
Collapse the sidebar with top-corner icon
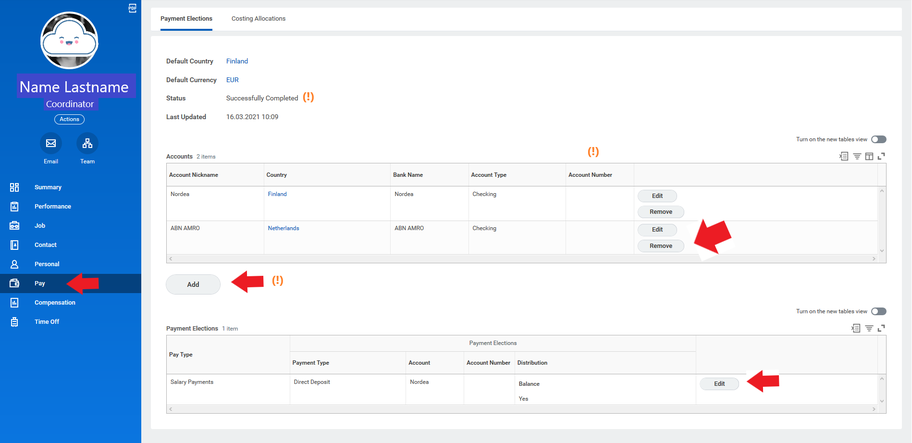(x=132, y=8)
